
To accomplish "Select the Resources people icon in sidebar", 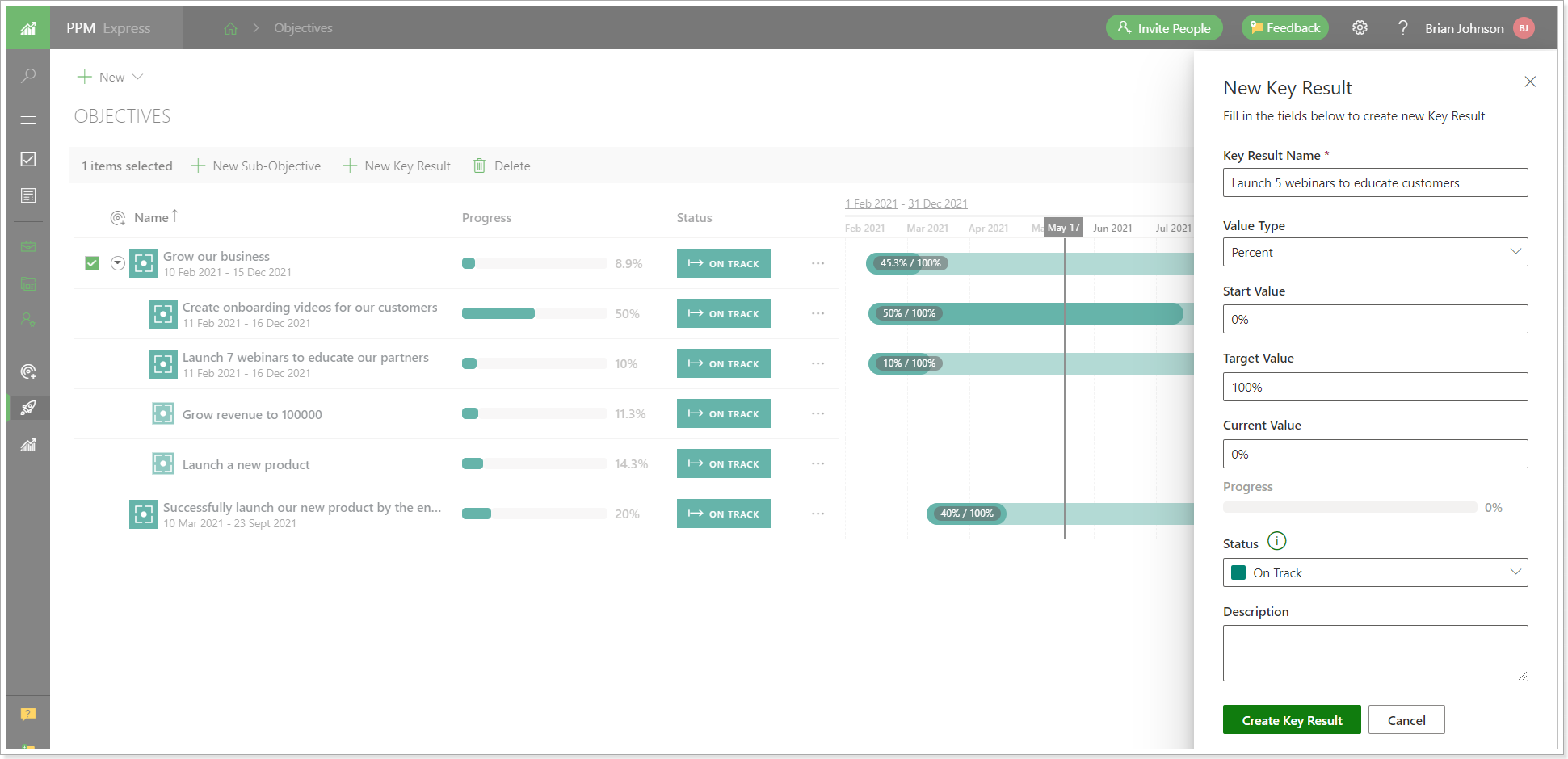I will (28, 320).
